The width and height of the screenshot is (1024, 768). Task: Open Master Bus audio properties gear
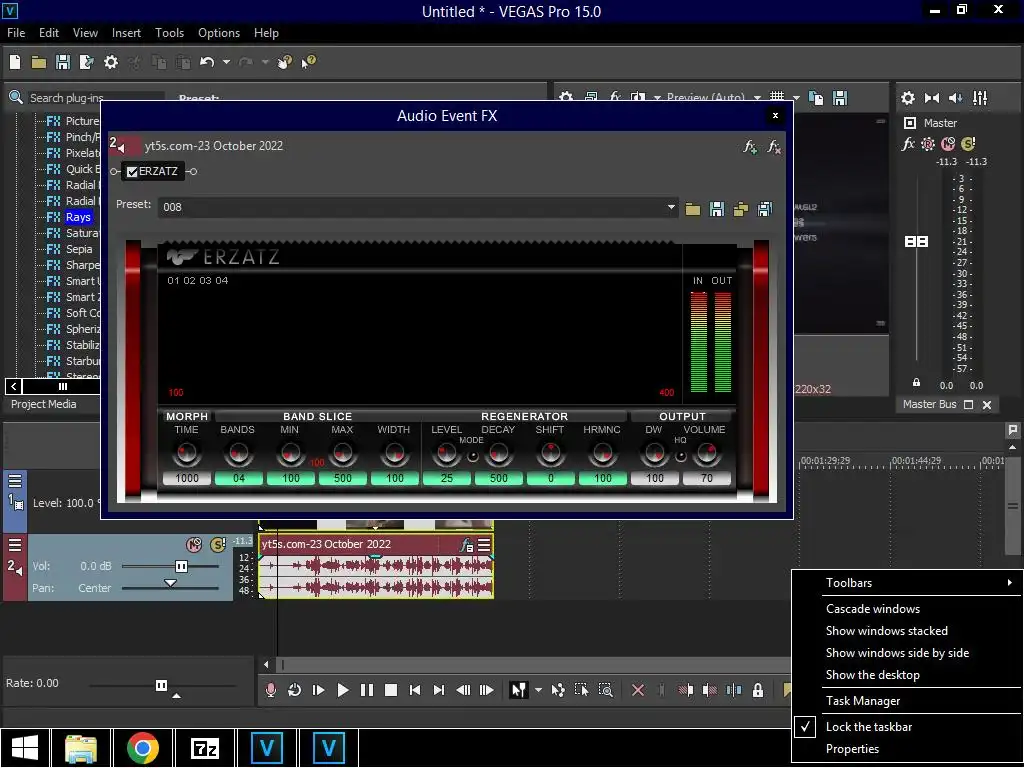coord(908,98)
